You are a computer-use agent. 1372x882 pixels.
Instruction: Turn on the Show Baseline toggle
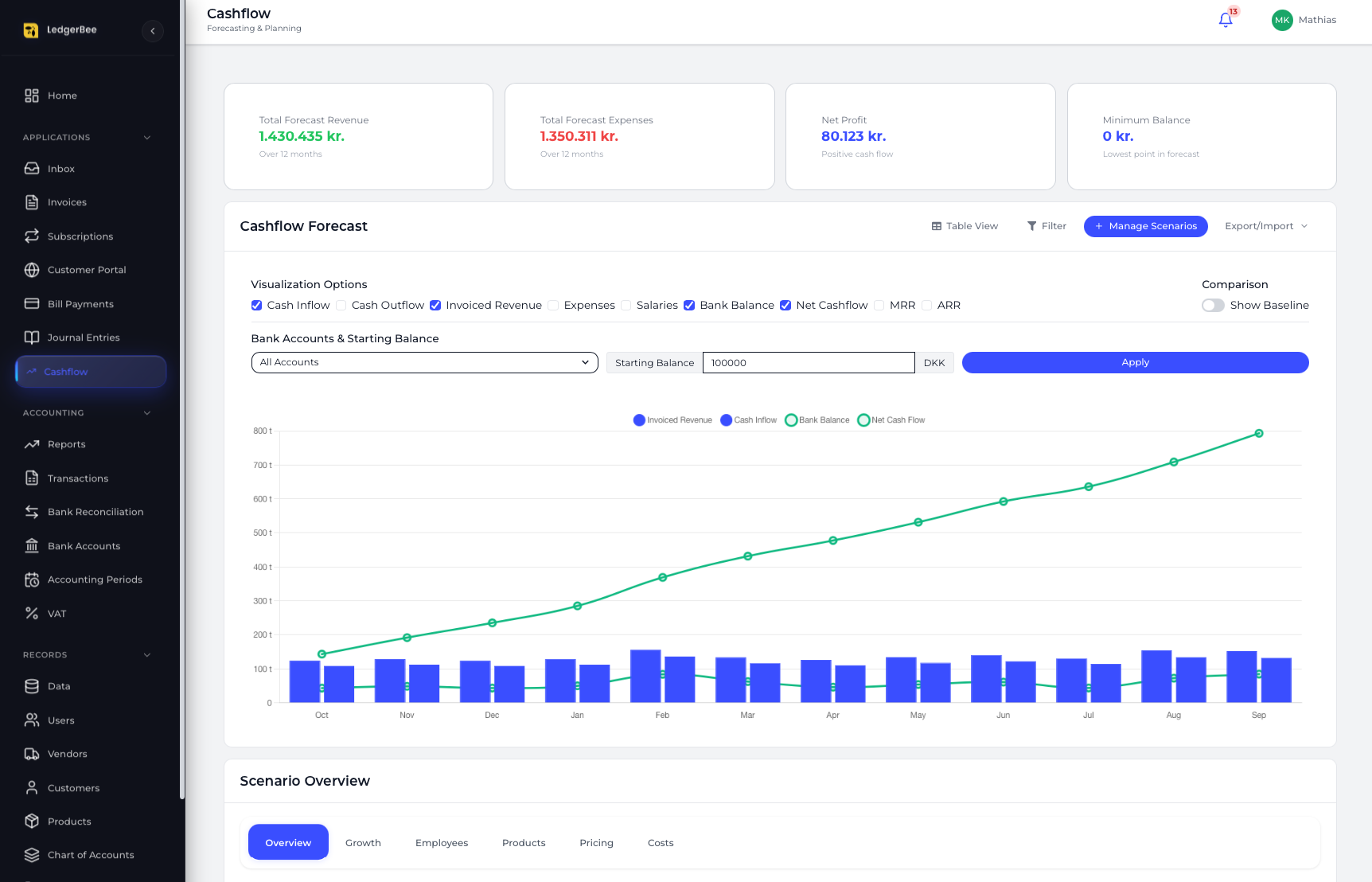point(1213,306)
